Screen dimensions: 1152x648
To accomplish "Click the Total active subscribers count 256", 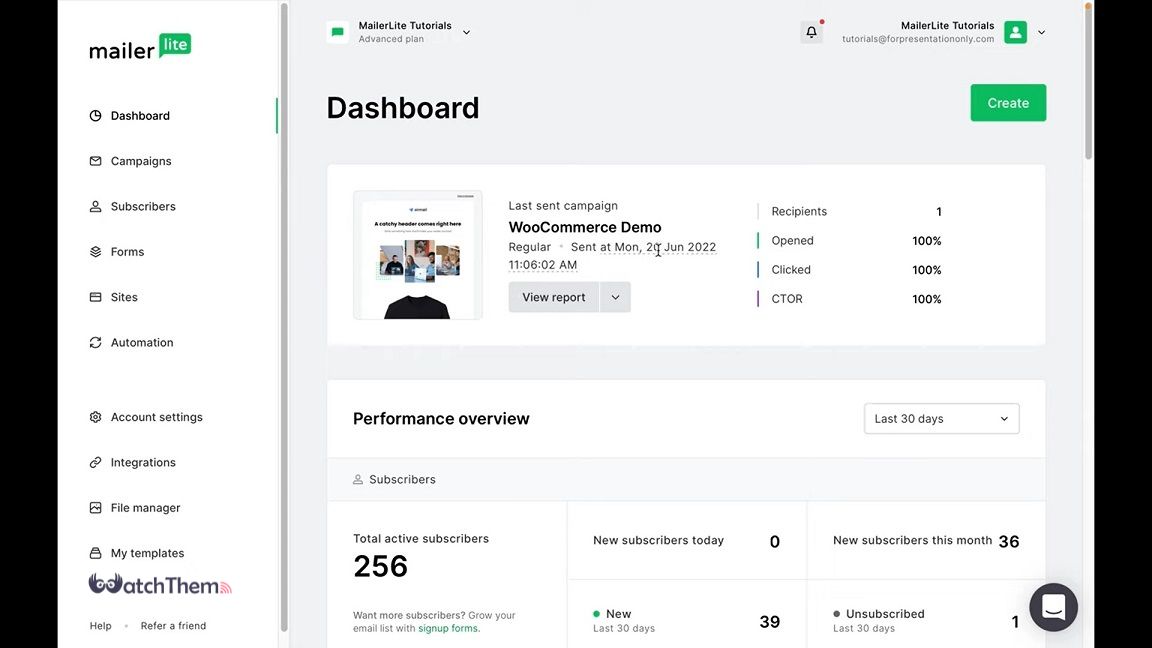I will [381, 566].
